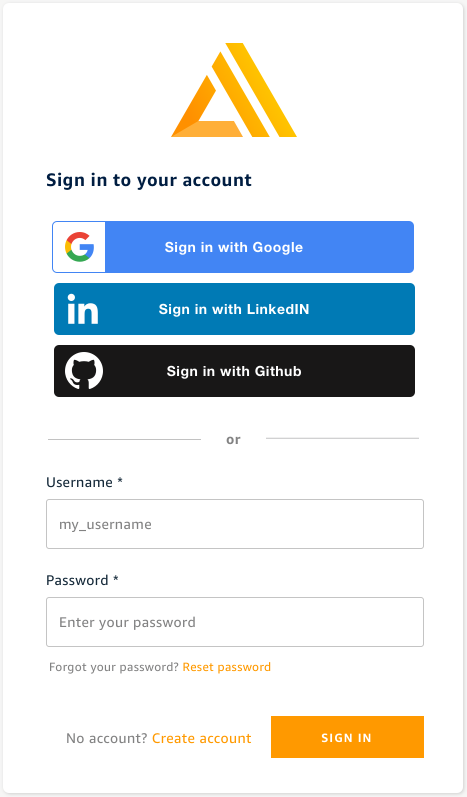The width and height of the screenshot is (467, 797).
Task: Click the Username field label
Action: pos(79,482)
